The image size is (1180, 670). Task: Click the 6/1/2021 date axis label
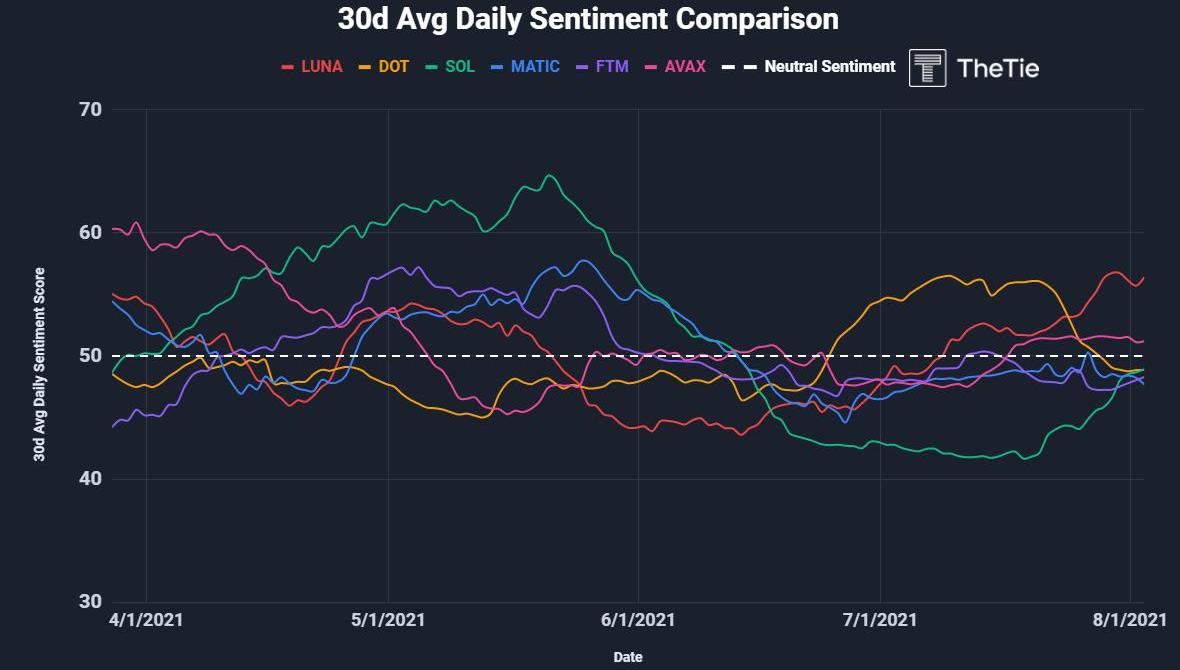point(638,620)
